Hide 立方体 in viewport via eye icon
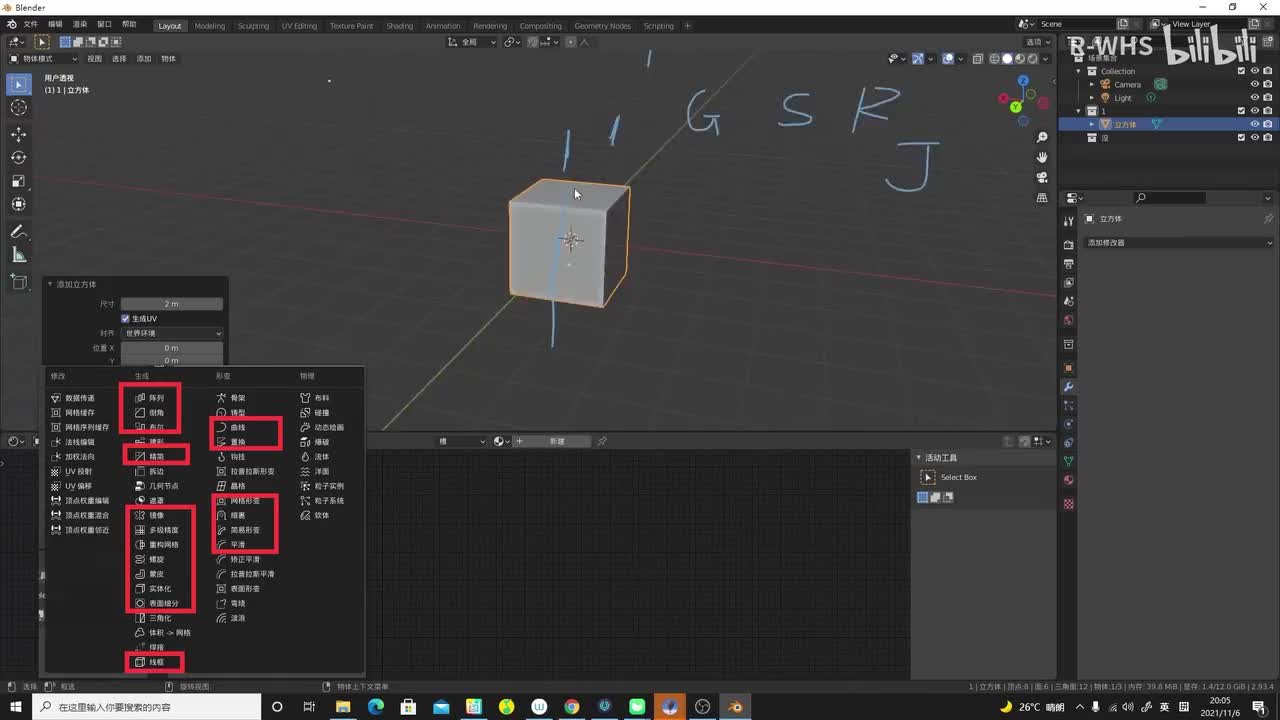 [x=1254, y=125]
